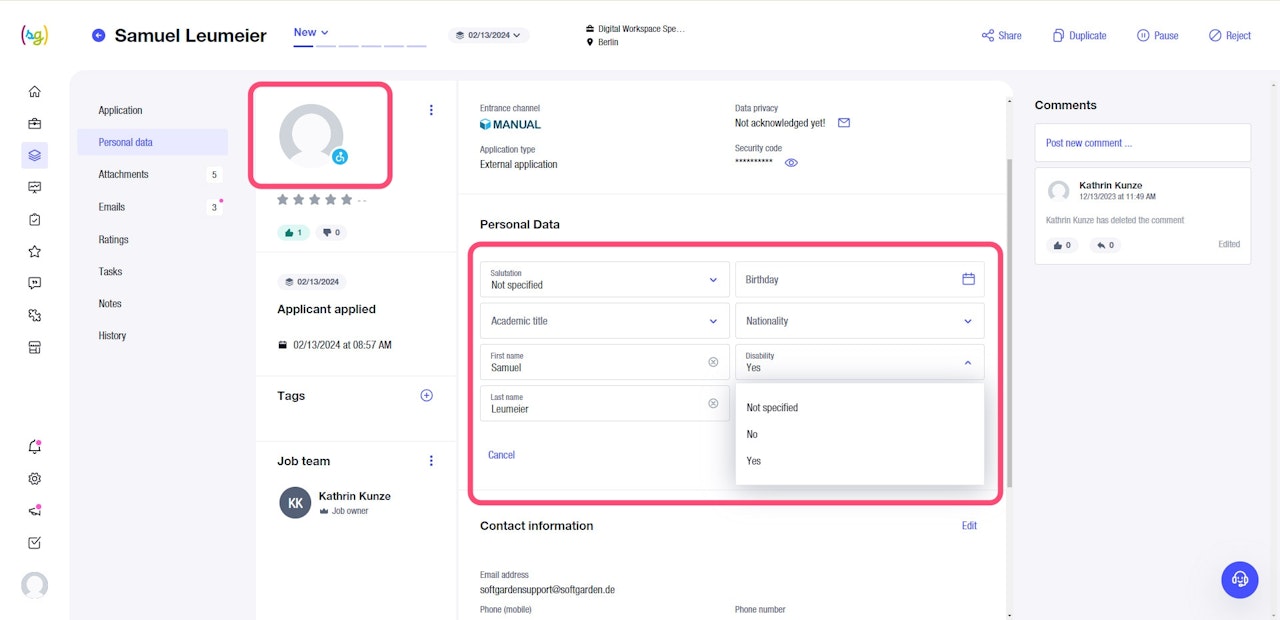The image size is (1280, 620).
Task: Click the plus icon to add tags
Action: (x=426, y=396)
